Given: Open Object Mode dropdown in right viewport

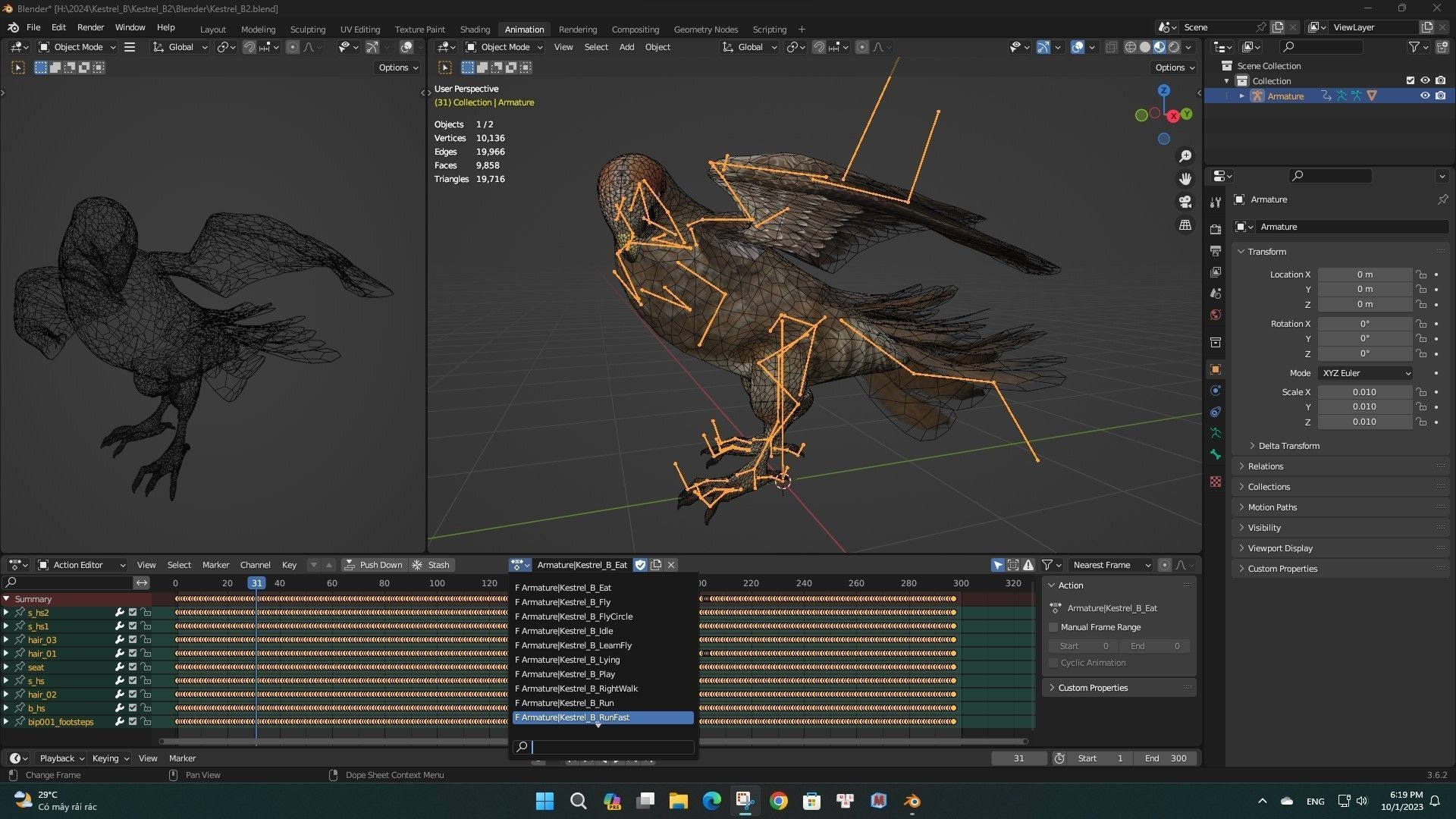Looking at the screenshot, I should 504,47.
